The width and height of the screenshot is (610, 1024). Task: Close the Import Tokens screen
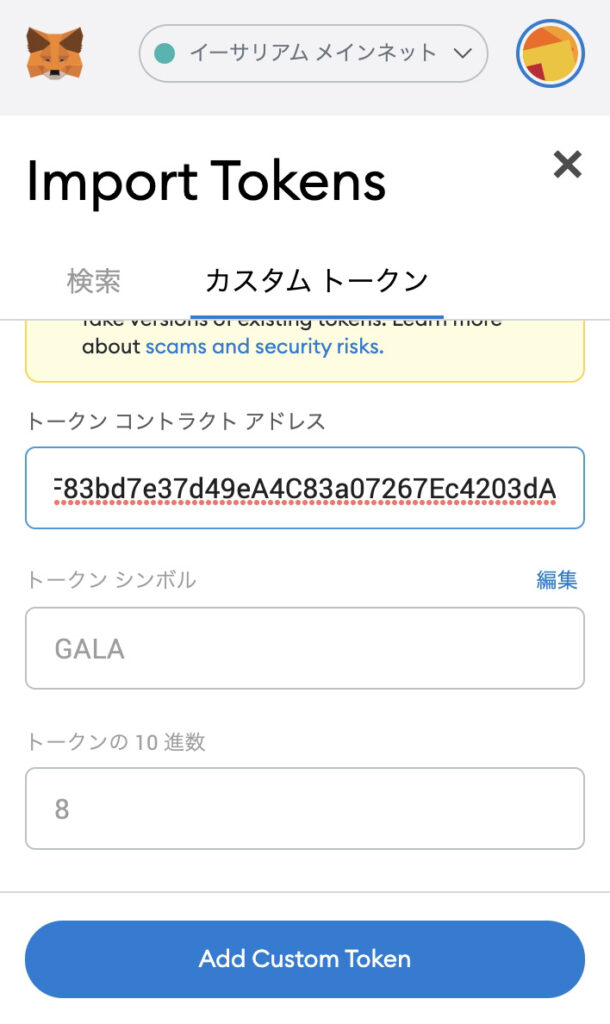tap(567, 164)
